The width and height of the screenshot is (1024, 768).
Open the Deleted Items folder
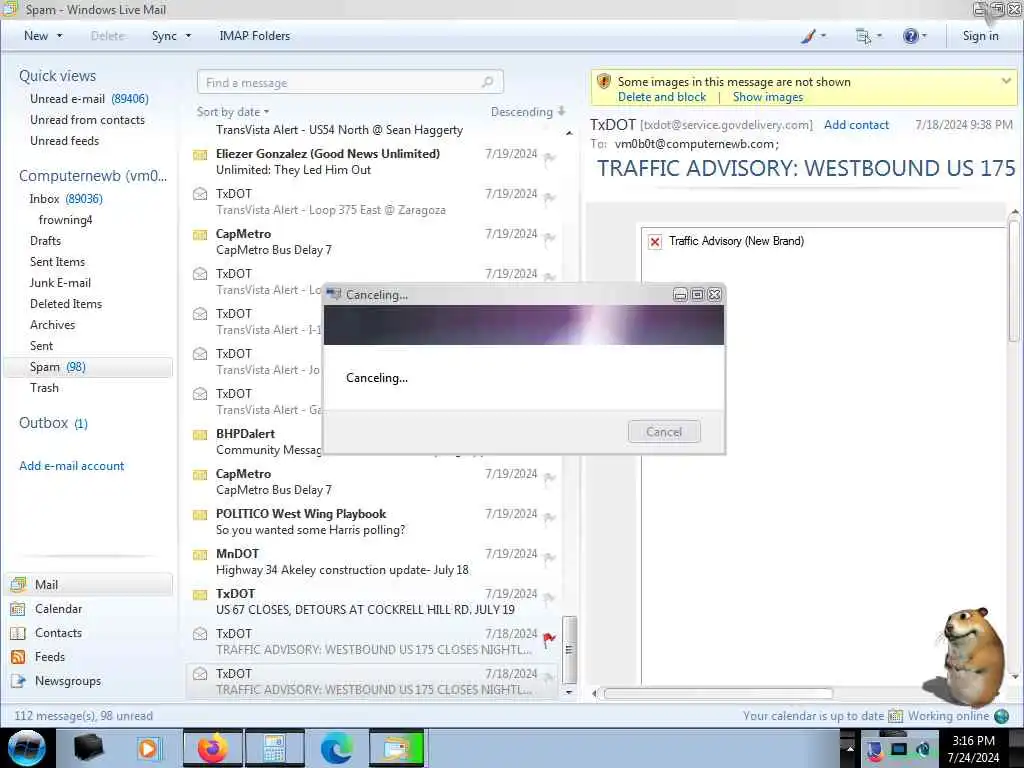tap(65, 304)
